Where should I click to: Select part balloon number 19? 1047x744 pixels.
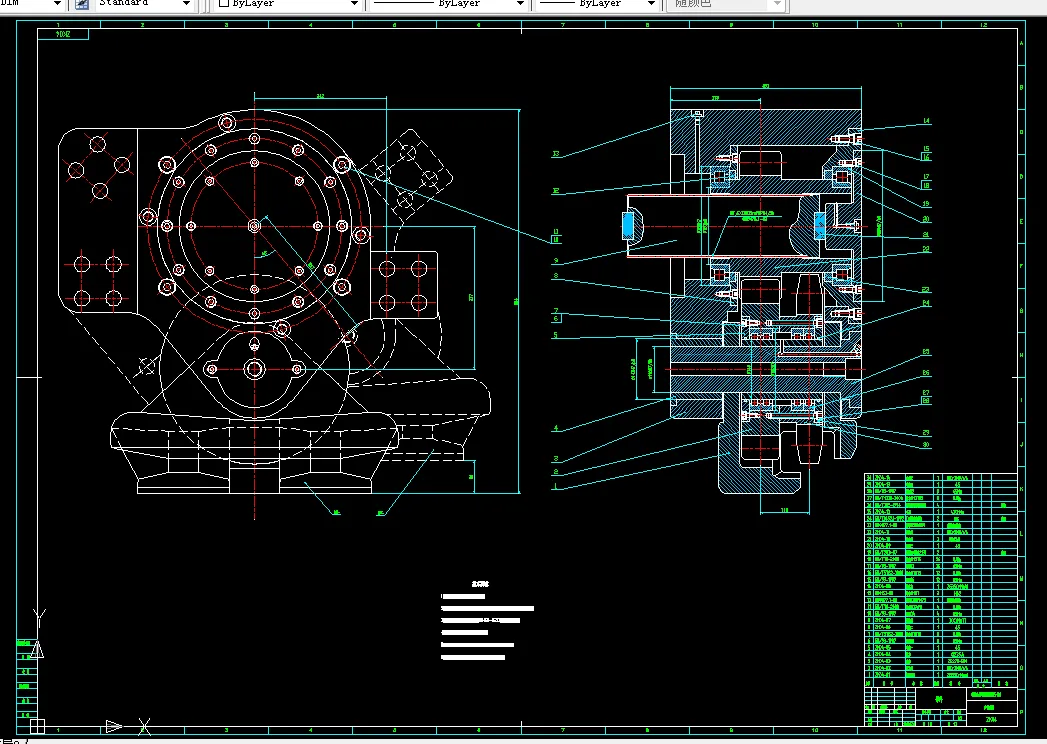926,204
